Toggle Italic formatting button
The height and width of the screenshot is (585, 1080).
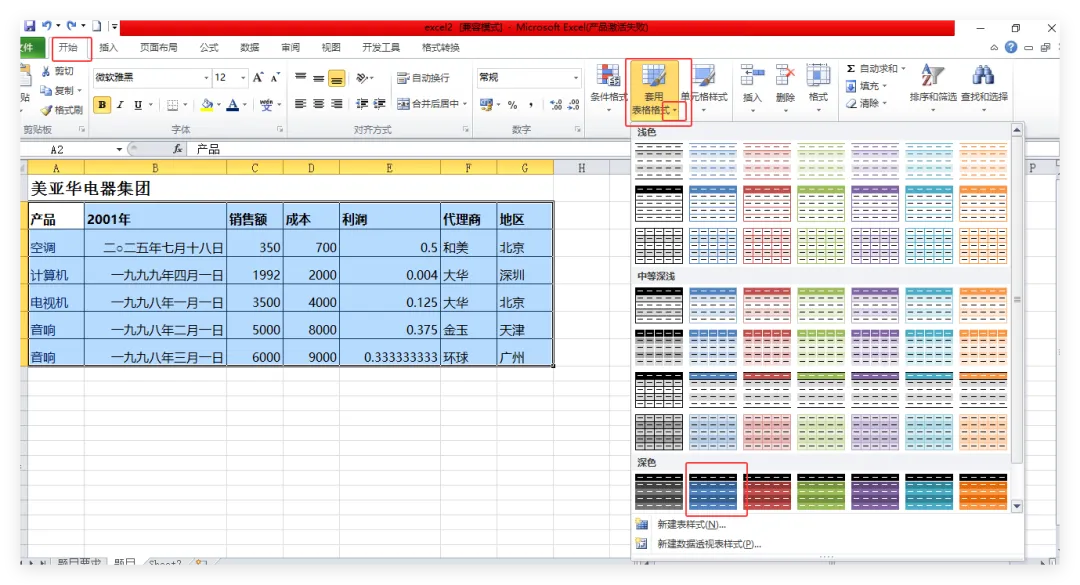click(x=120, y=105)
